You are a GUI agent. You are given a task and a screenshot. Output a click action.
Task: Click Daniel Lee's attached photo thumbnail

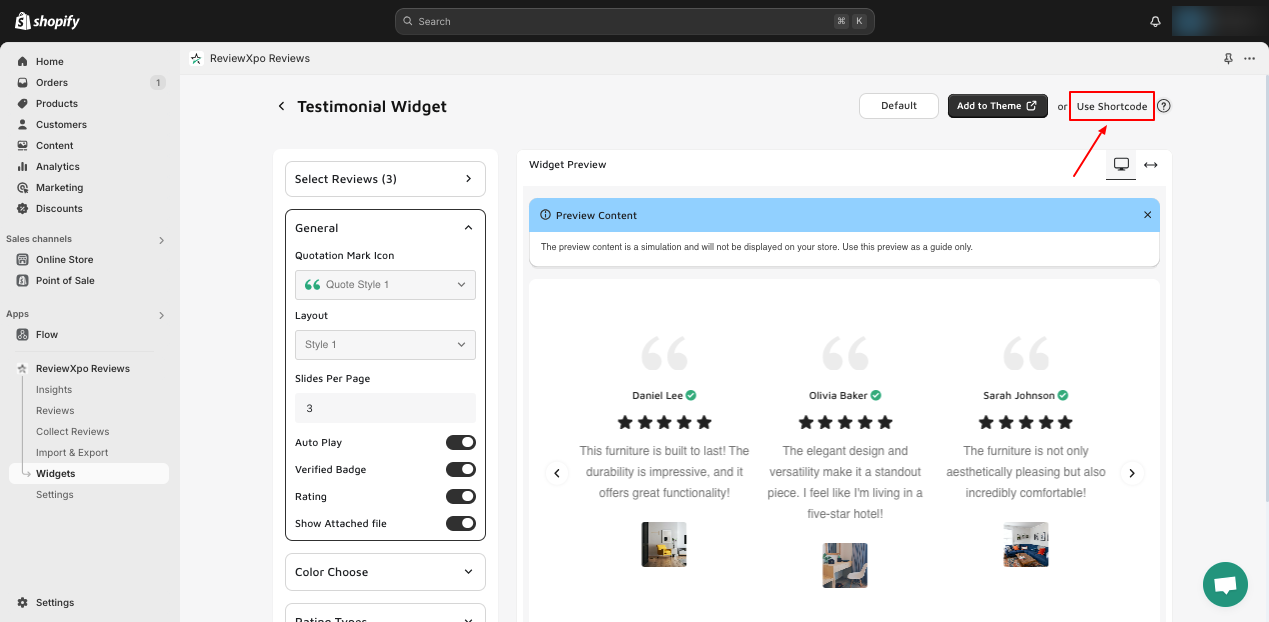664,544
